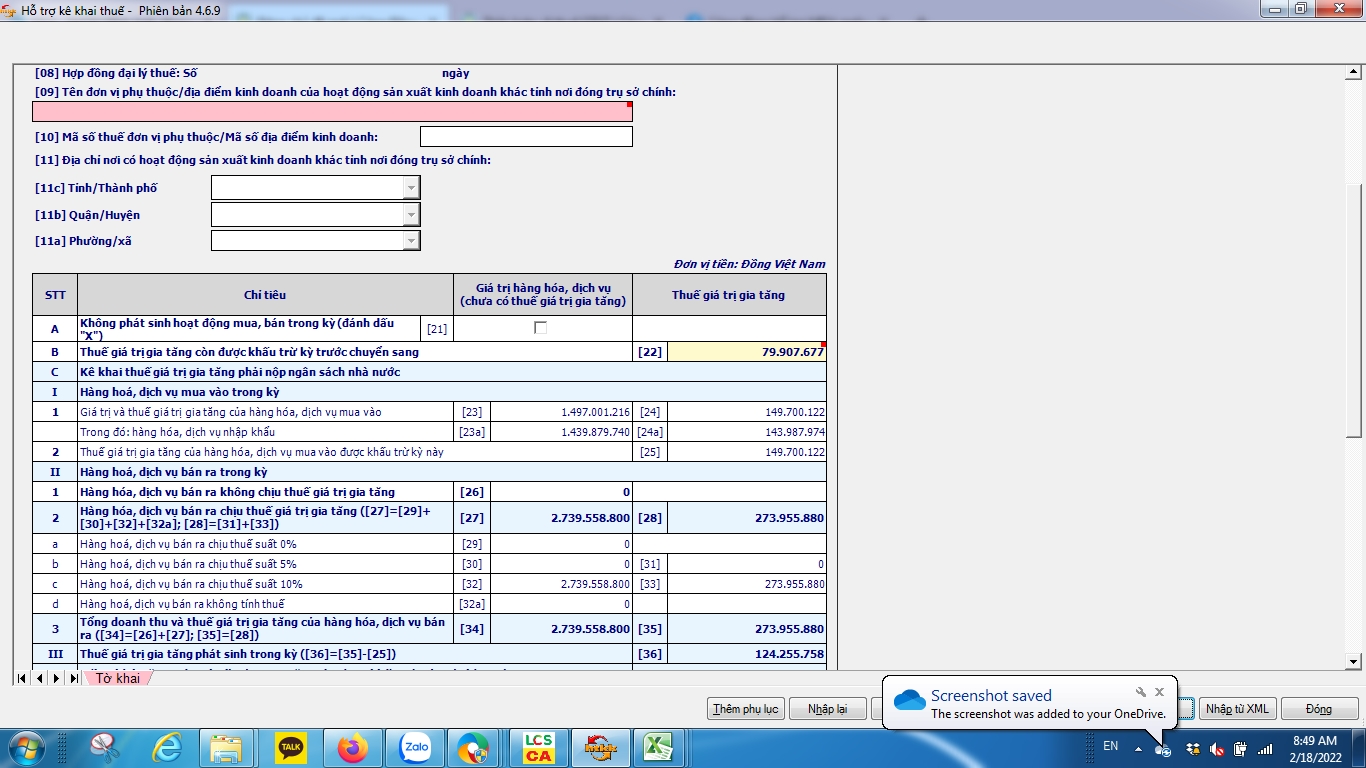Launch Firefox from the taskbar
Screen dimensions: 1366x768
(352, 747)
